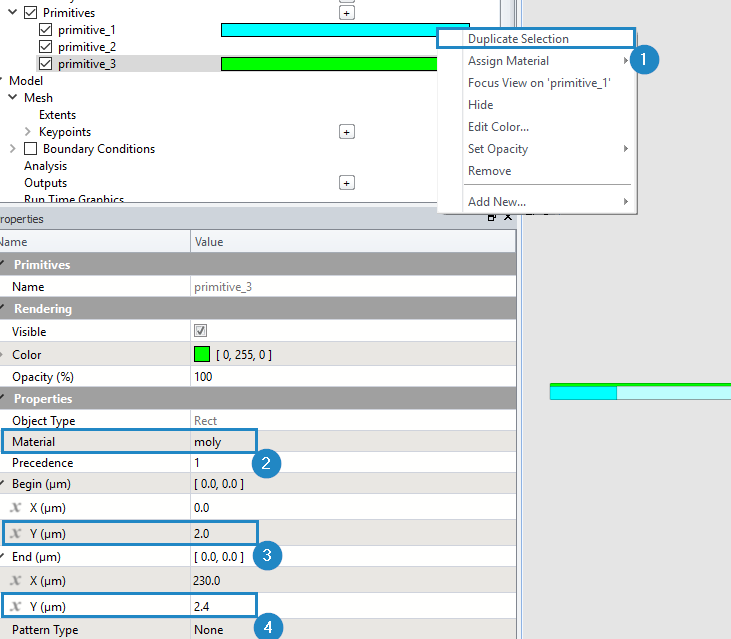Screen dimensions: 731x639
Task: Uncheck primitive_1 visibility checkbox
Action: [x=45, y=30]
